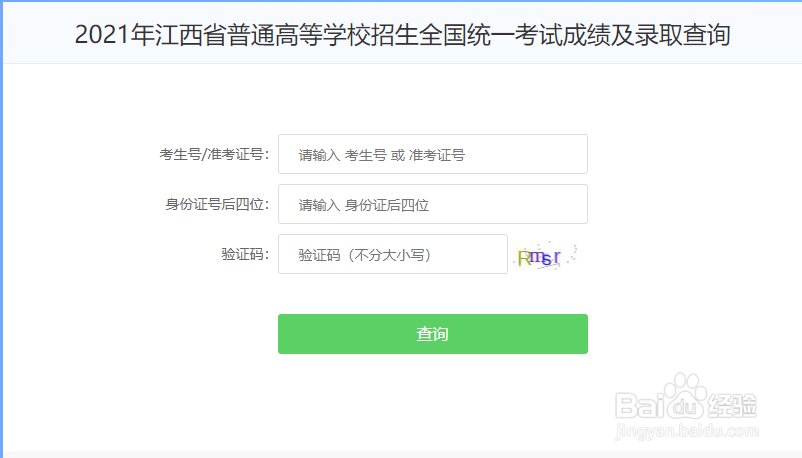Click the 'Bai' text in watermark logo
The height and width of the screenshot is (458, 802).
[x=639, y=405]
